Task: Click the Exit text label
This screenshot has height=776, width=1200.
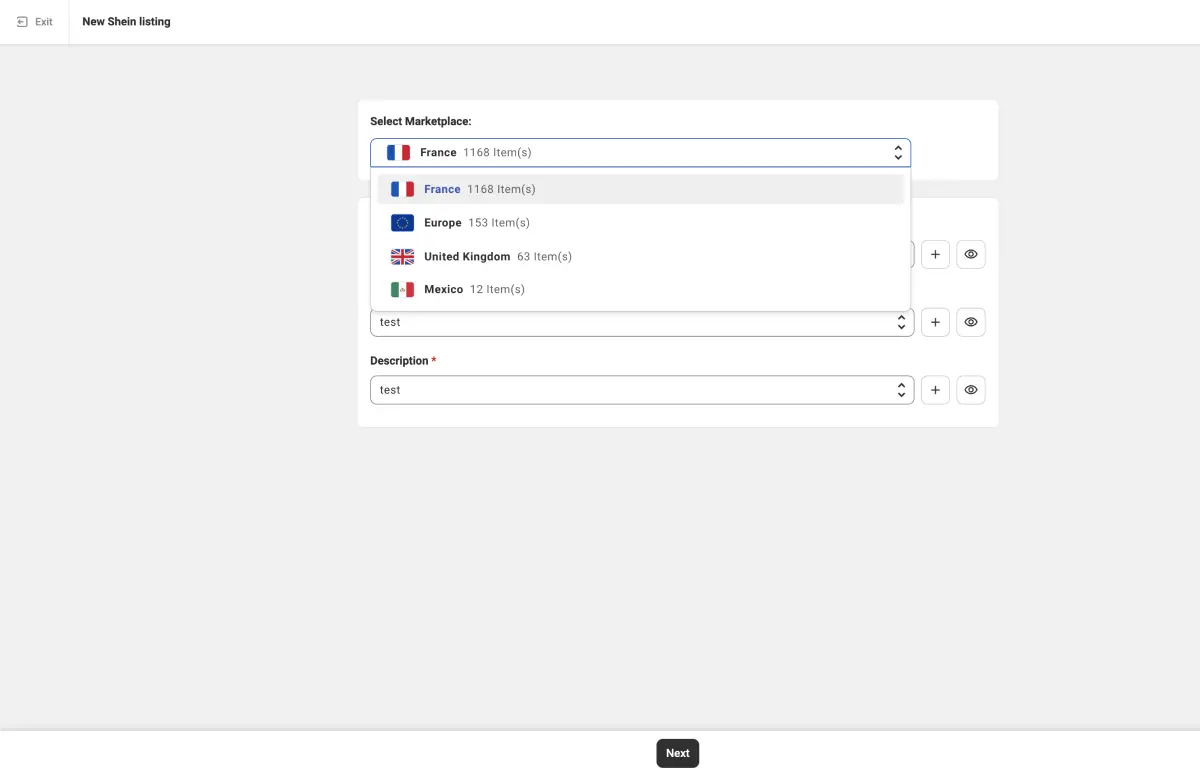Action: tap(44, 22)
